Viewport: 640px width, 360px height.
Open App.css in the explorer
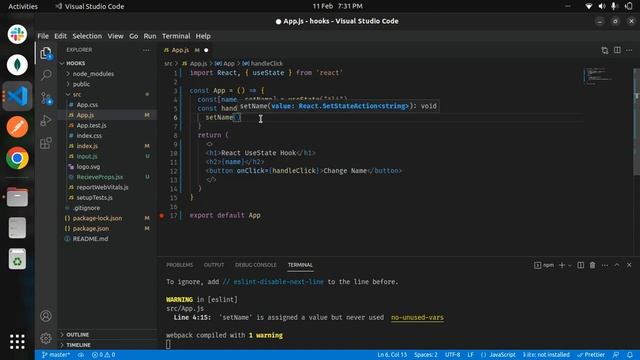tap(87, 105)
